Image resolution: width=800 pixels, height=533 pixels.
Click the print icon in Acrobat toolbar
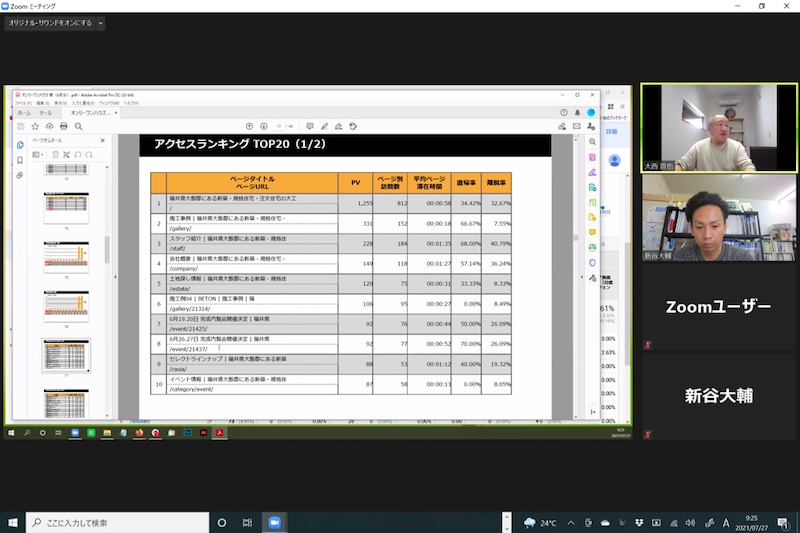pos(64,126)
